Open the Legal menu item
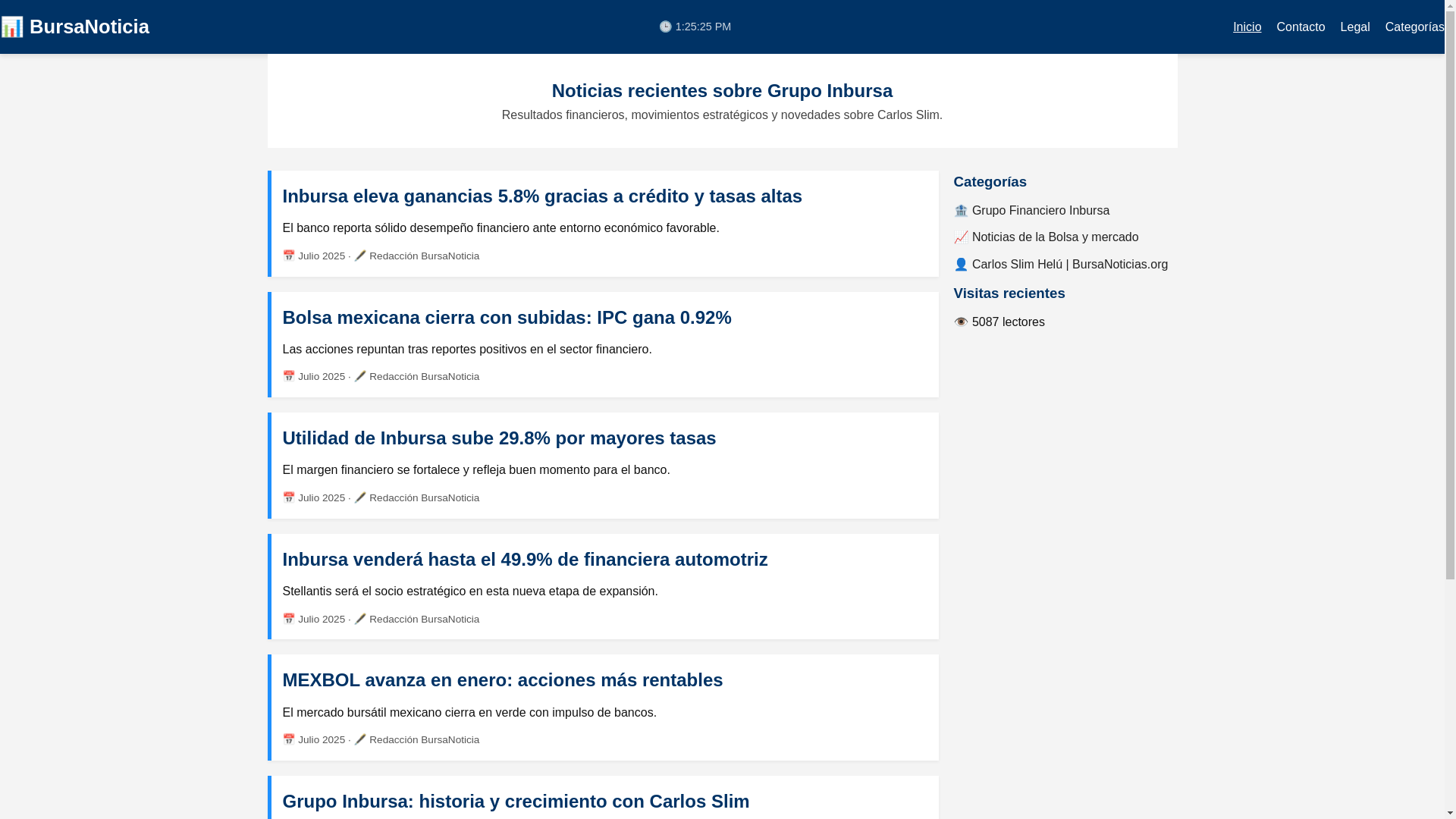The image size is (1456, 819). 1354,27
